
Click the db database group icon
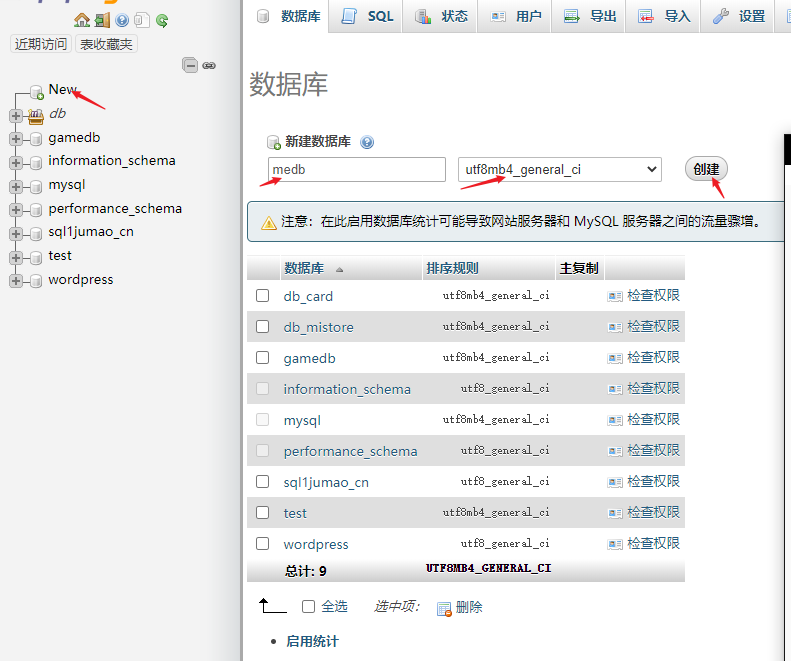(36, 116)
